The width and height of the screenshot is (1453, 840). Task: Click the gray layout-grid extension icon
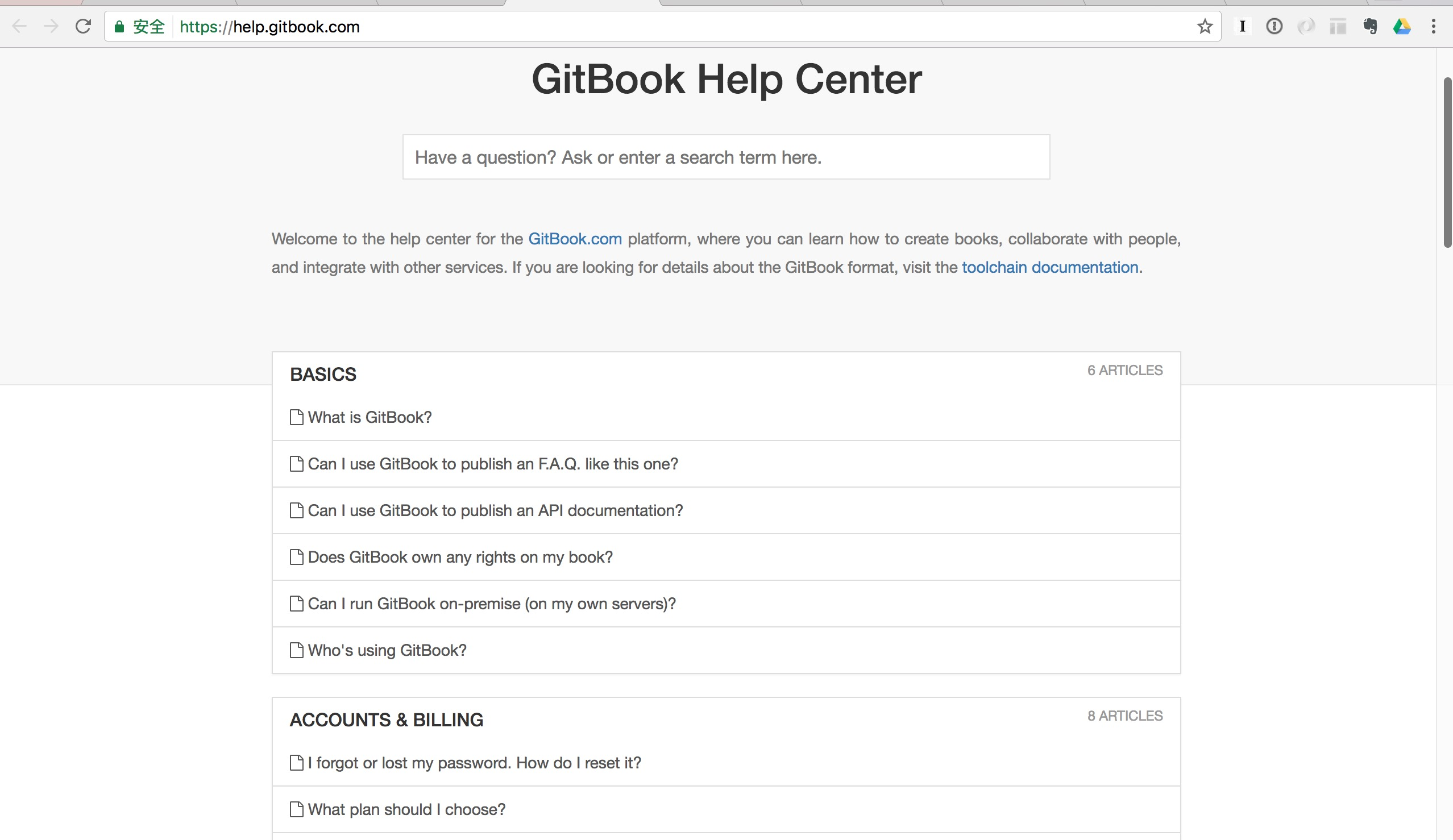(x=1338, y=27)
